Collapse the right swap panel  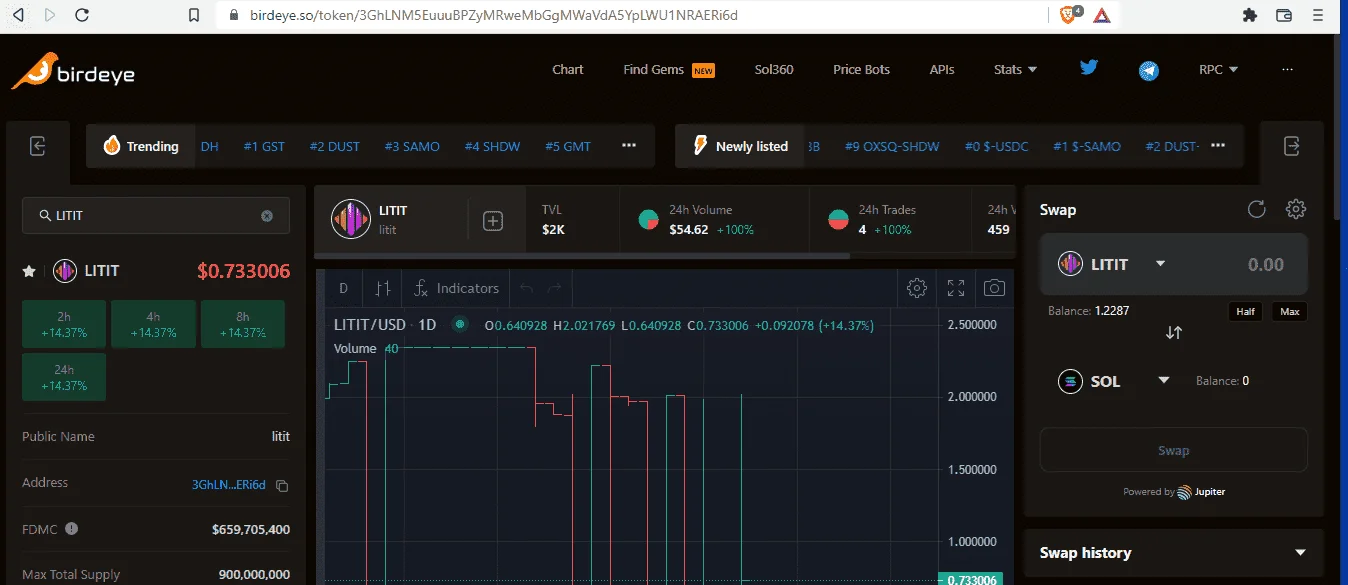1291,146
